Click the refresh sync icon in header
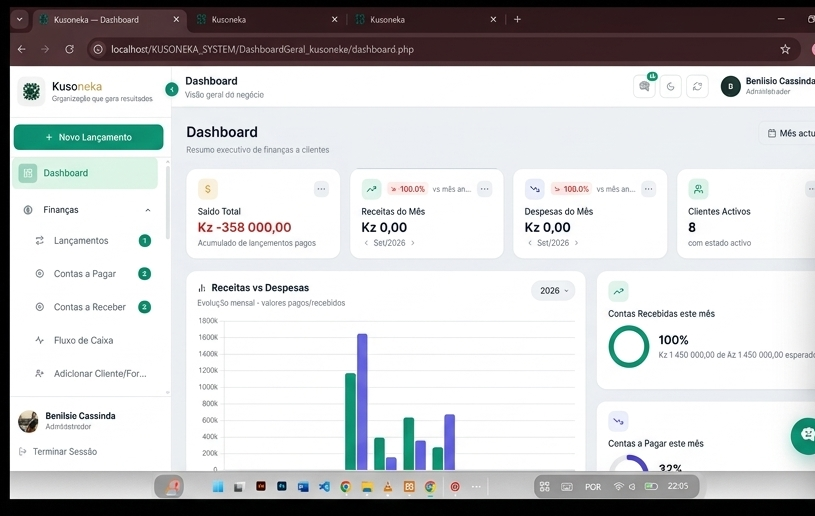This screenshot has height=516, width=815. 697,86
